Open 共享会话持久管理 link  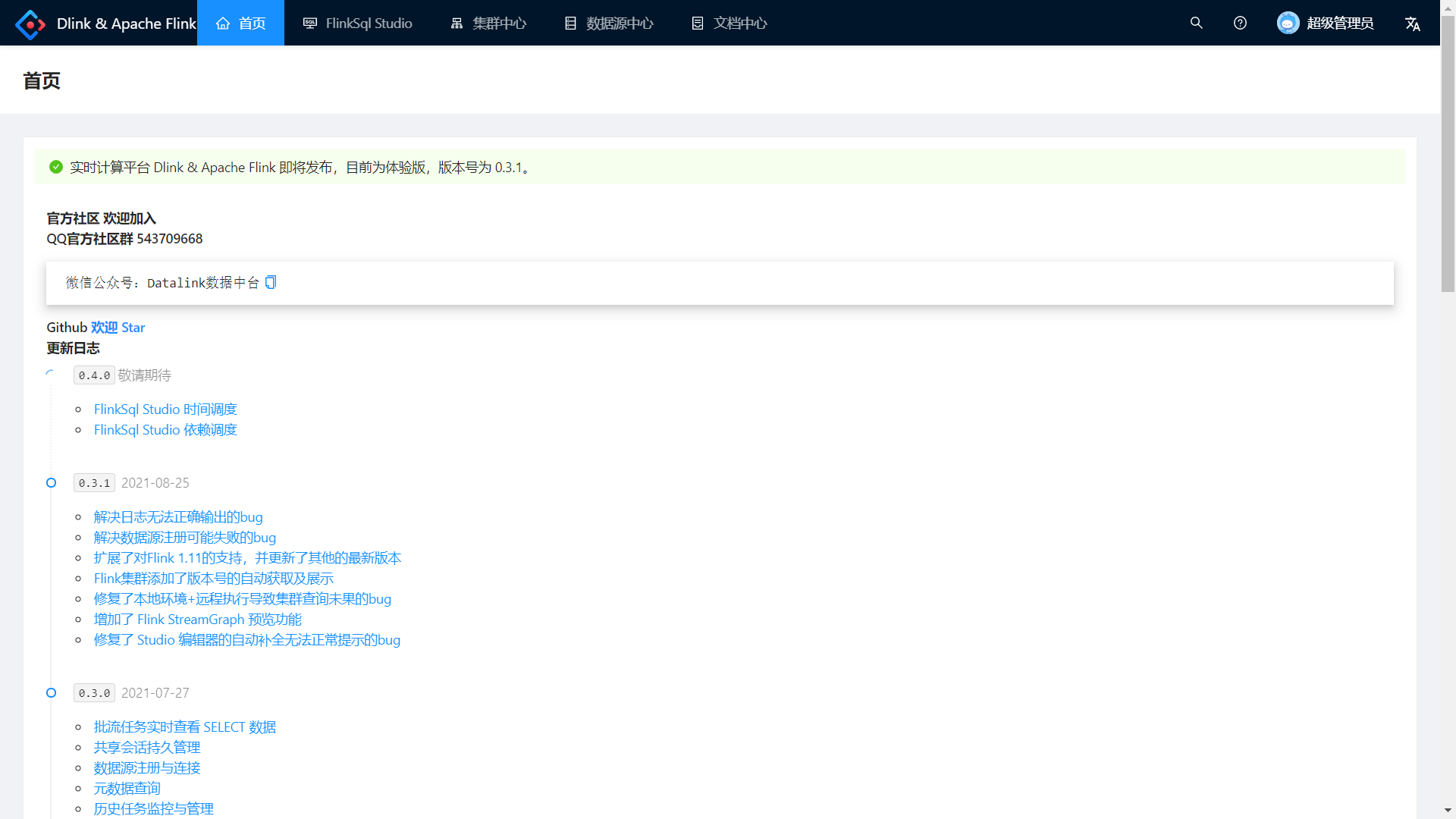[x=147, y=748]
